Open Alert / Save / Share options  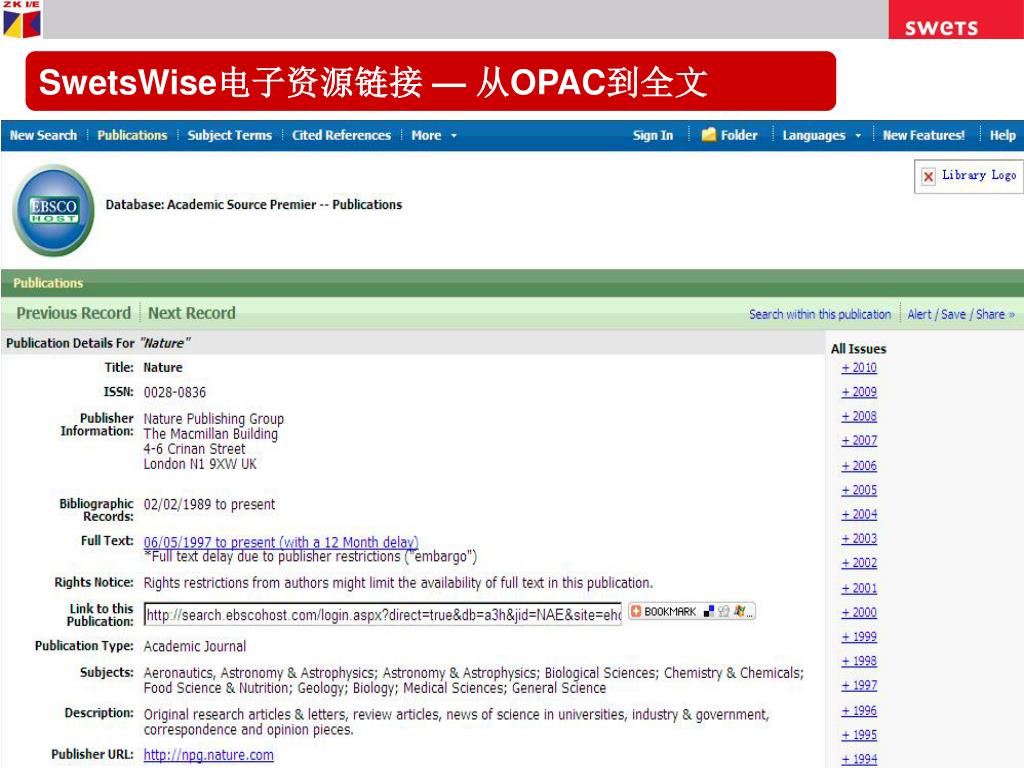point(961,314)
